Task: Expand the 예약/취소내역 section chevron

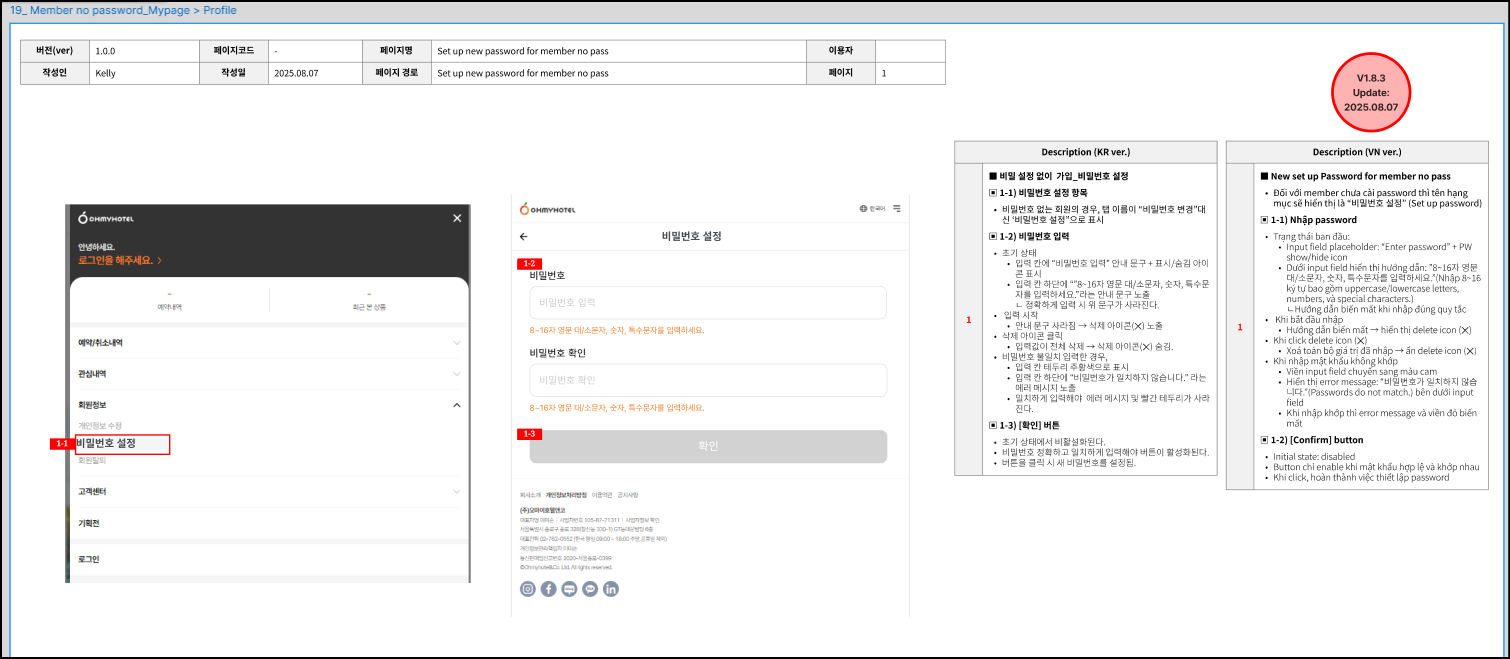Action: point(457,343)
